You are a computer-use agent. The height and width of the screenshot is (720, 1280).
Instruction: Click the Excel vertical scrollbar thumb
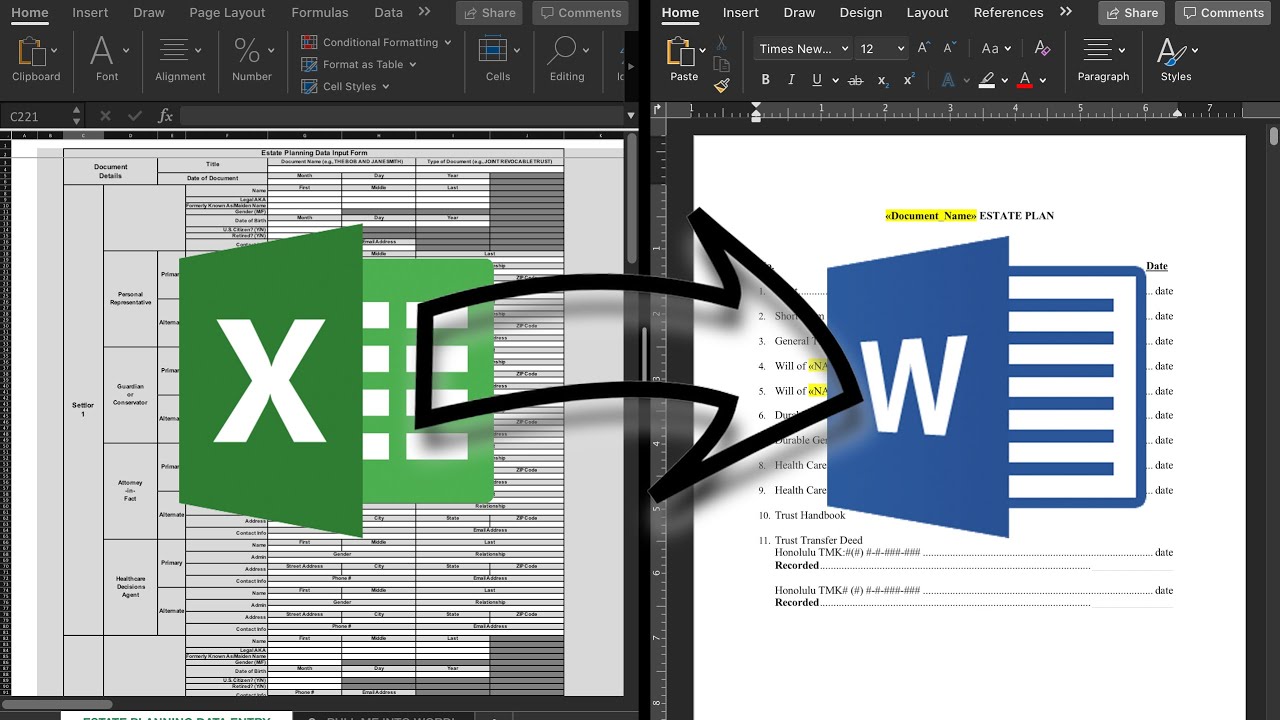(632, 198)
